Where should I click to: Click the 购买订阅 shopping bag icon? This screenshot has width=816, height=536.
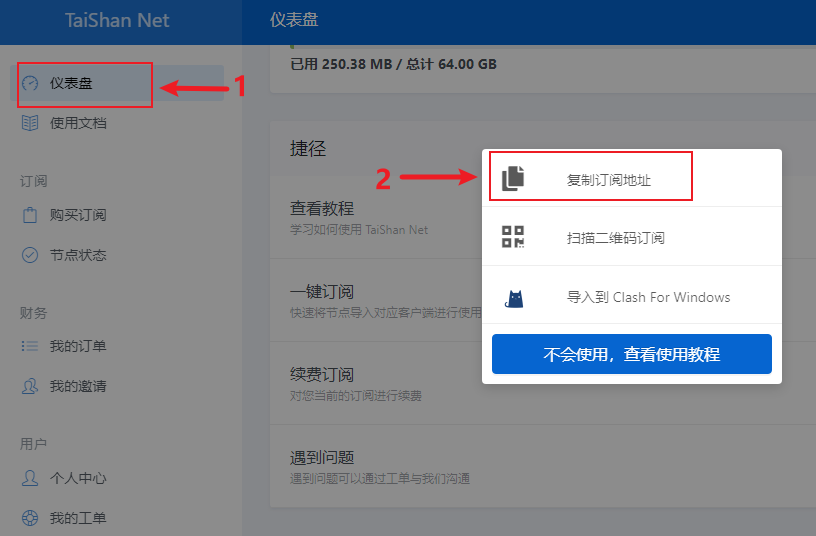(30, 215)
